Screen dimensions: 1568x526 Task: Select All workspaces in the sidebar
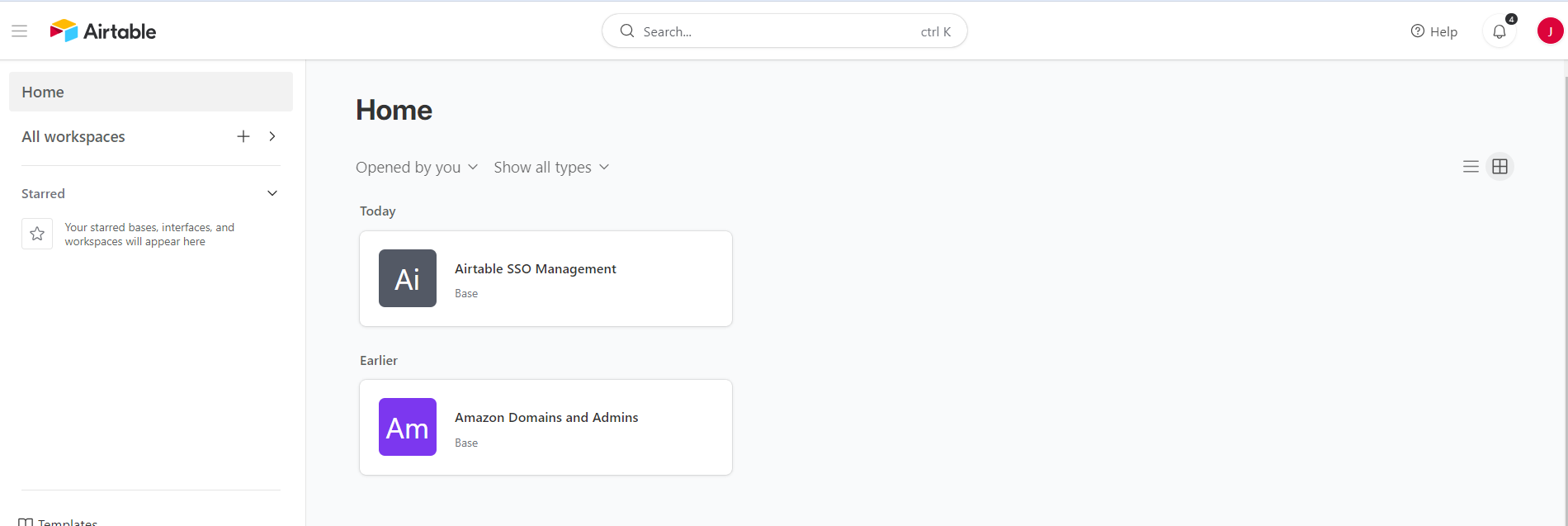coord(73,137)
